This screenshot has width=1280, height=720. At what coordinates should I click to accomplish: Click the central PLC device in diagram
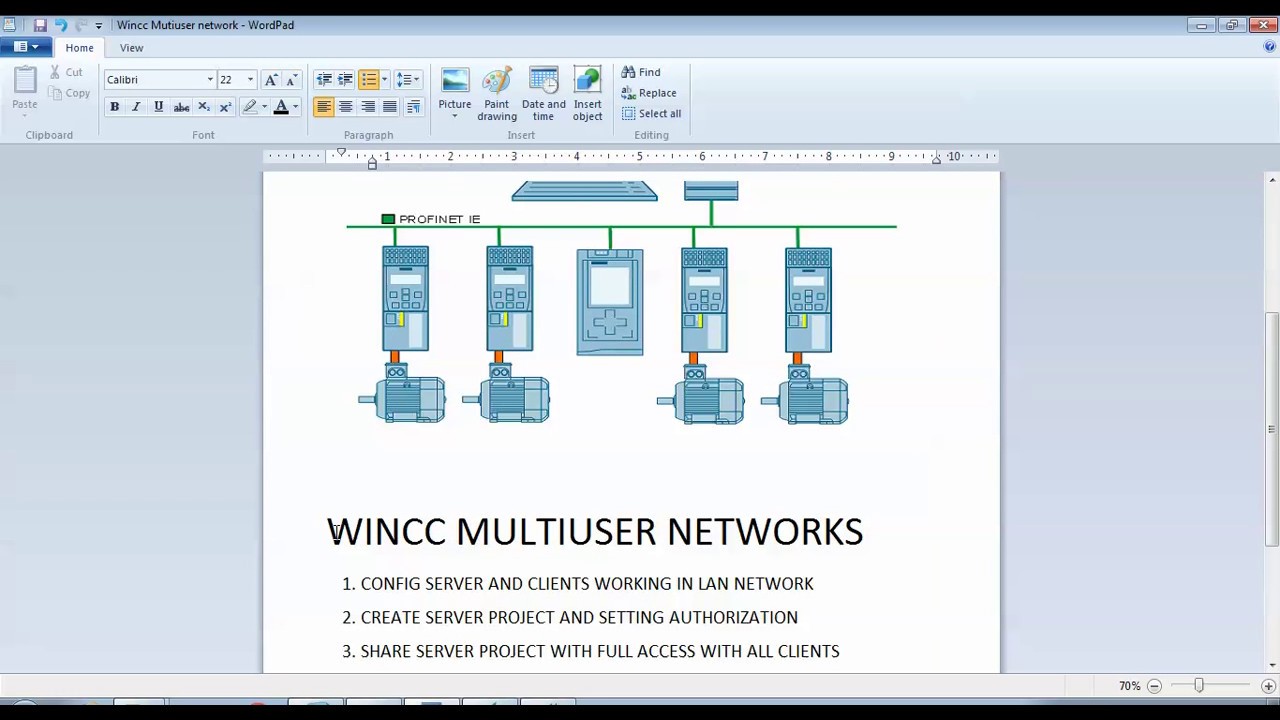pyautogui.click(x=610, y=302)
